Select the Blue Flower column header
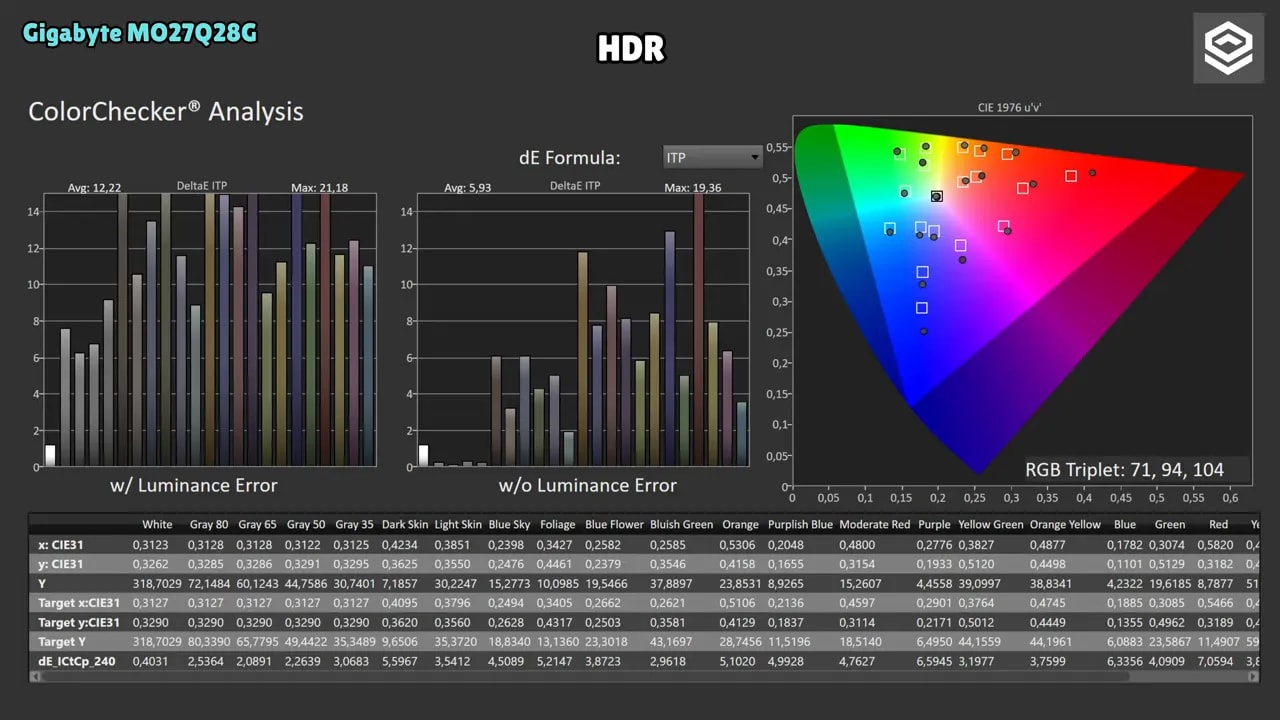This screenshot has height=720, width=1280. tap(613, 525)
